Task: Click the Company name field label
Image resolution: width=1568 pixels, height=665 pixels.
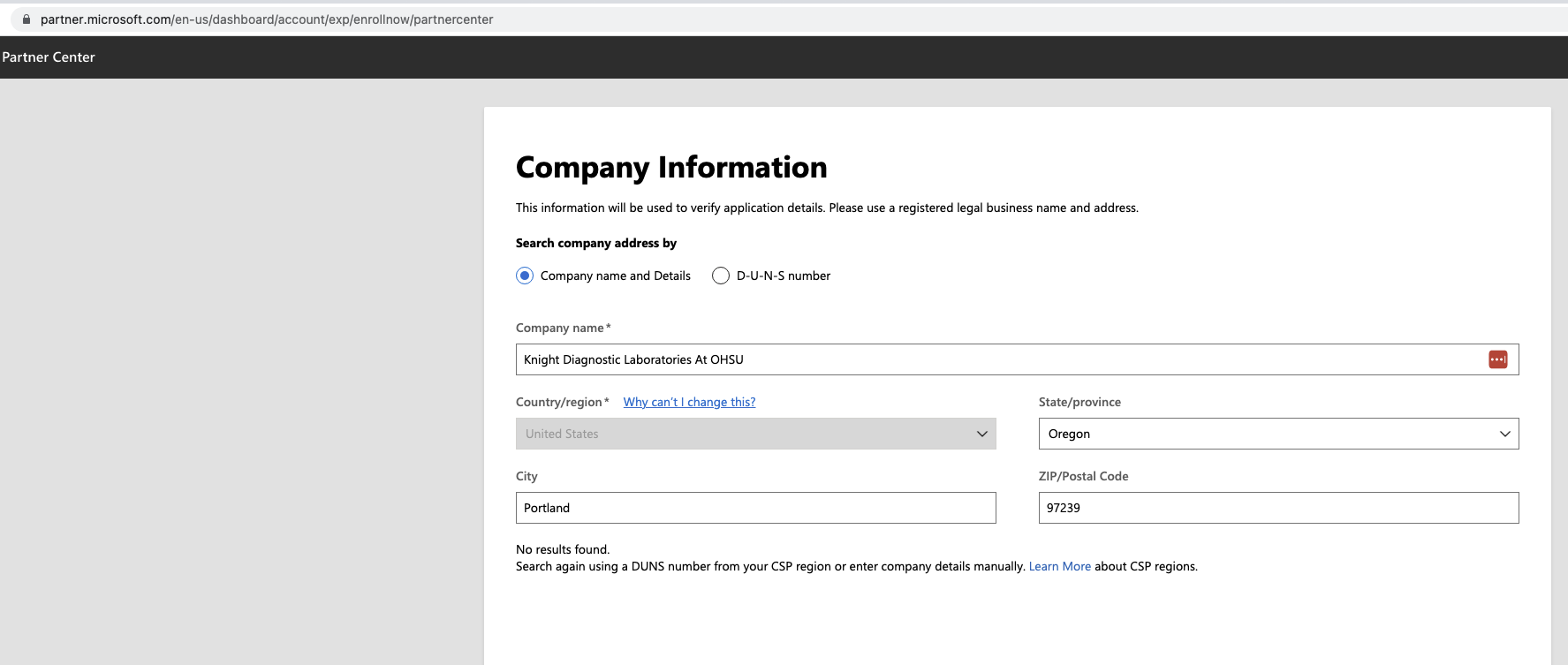Action: (x=563, y=328)
